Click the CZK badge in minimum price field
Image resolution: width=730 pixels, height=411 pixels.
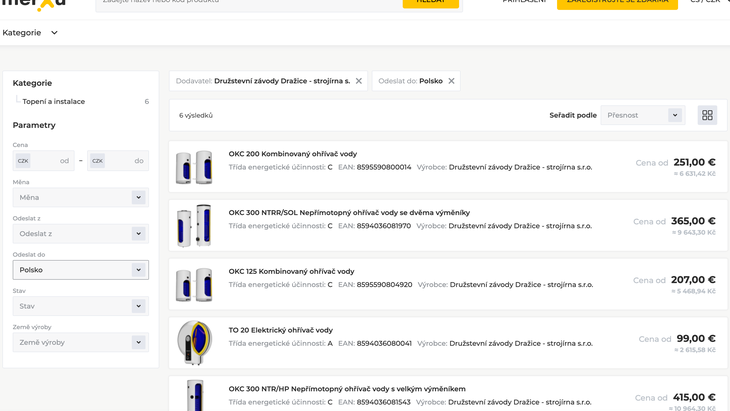pos(23,161)
